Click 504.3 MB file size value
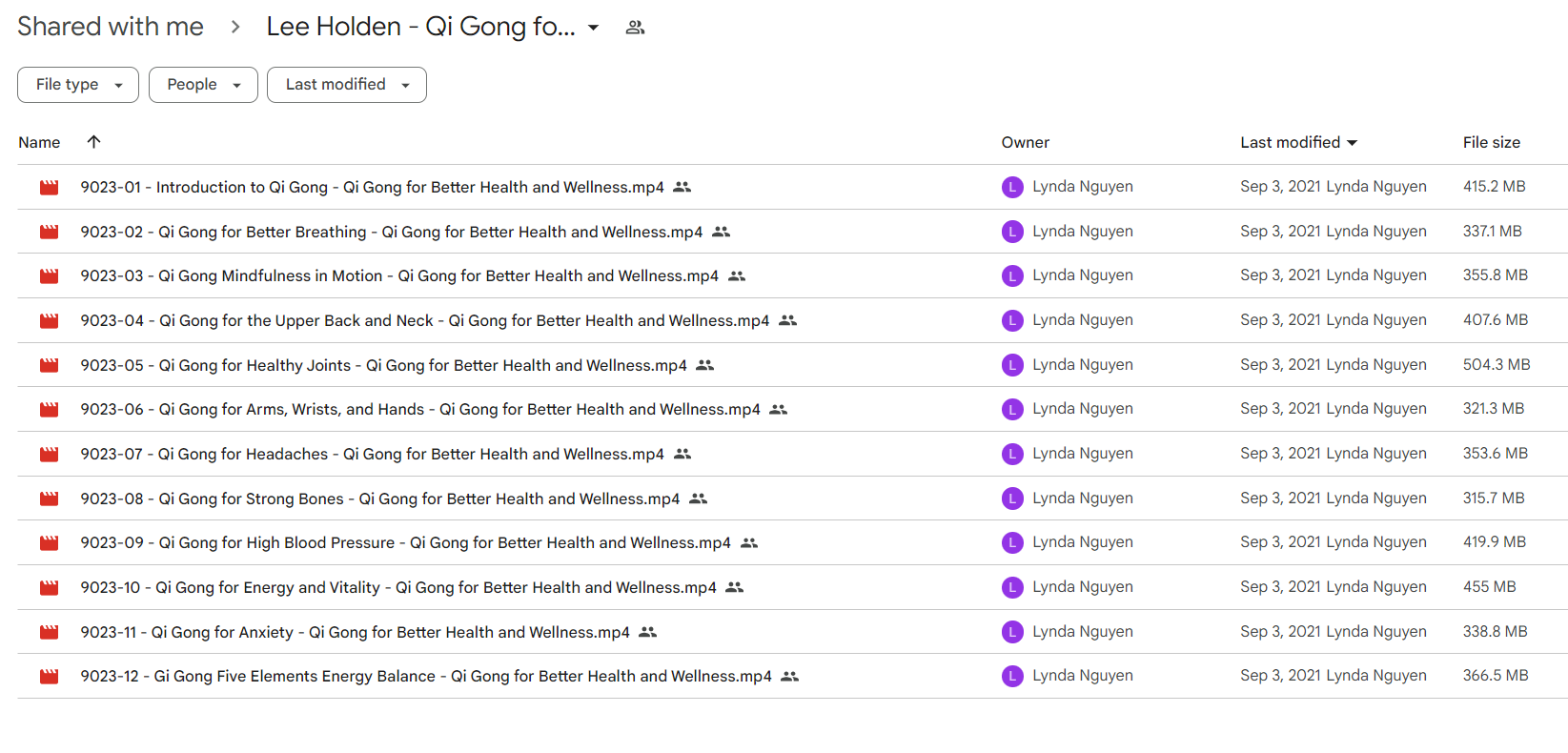Viewport: 1568px width, 753px height. 1497,365
